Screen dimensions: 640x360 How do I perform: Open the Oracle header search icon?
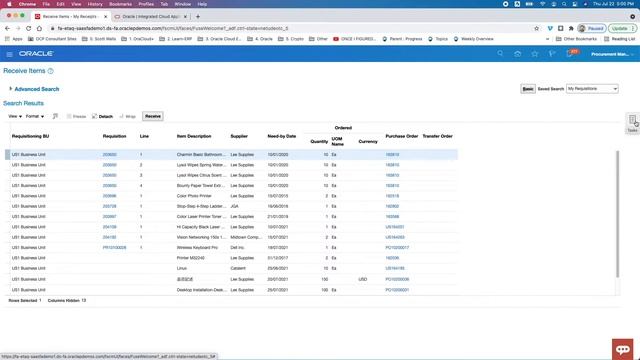pos(500,53)
